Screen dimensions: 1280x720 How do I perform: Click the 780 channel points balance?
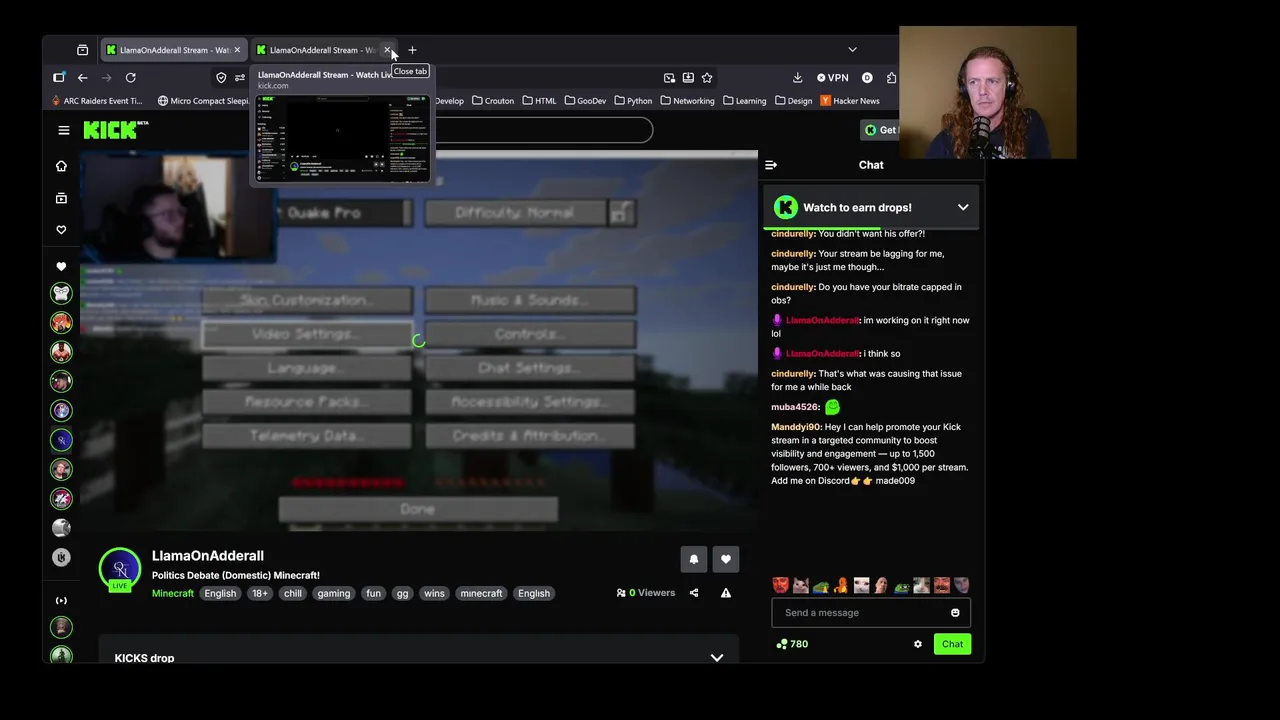click(x=792, y=644)
